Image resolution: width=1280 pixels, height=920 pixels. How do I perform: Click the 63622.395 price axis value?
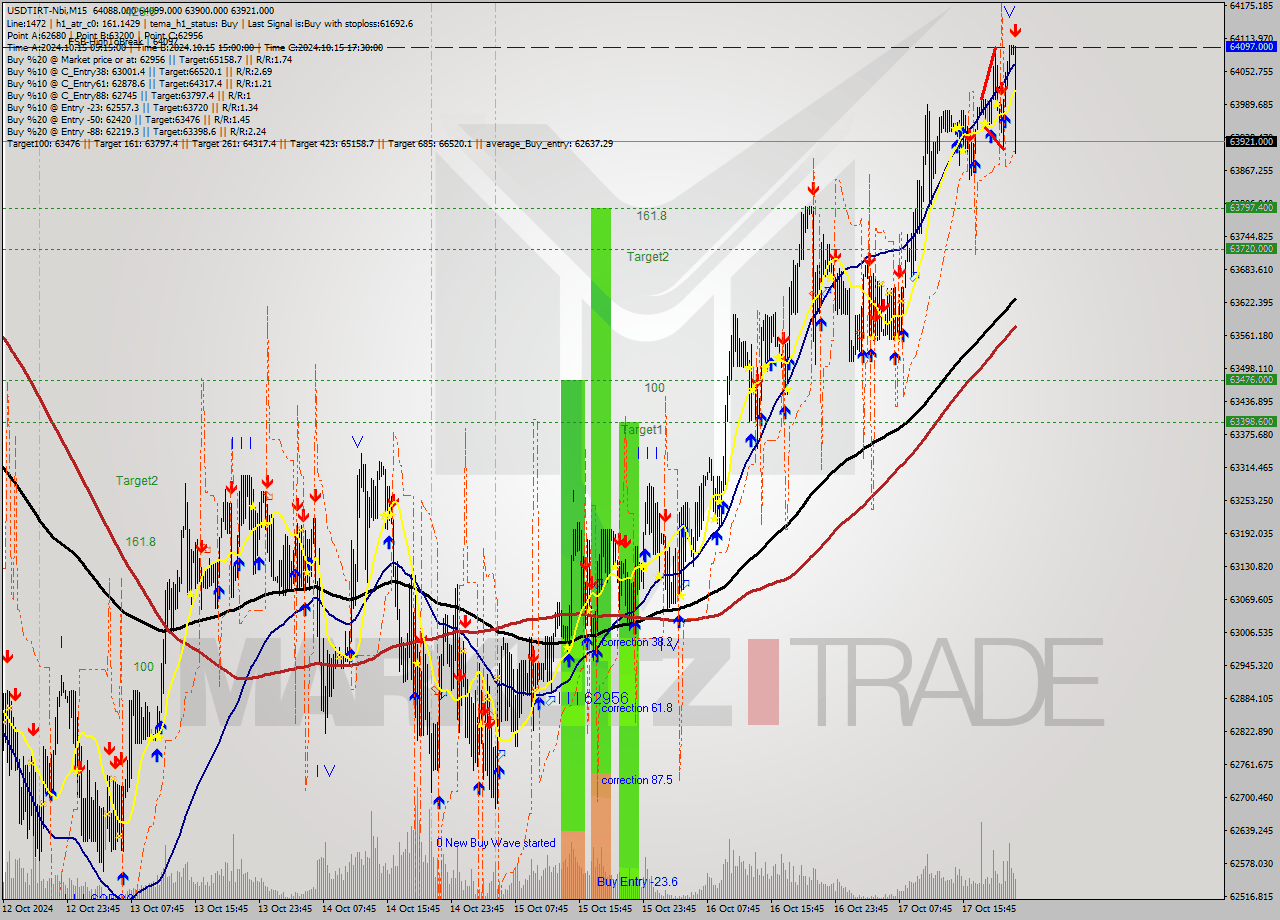(x=1251, y=302)
